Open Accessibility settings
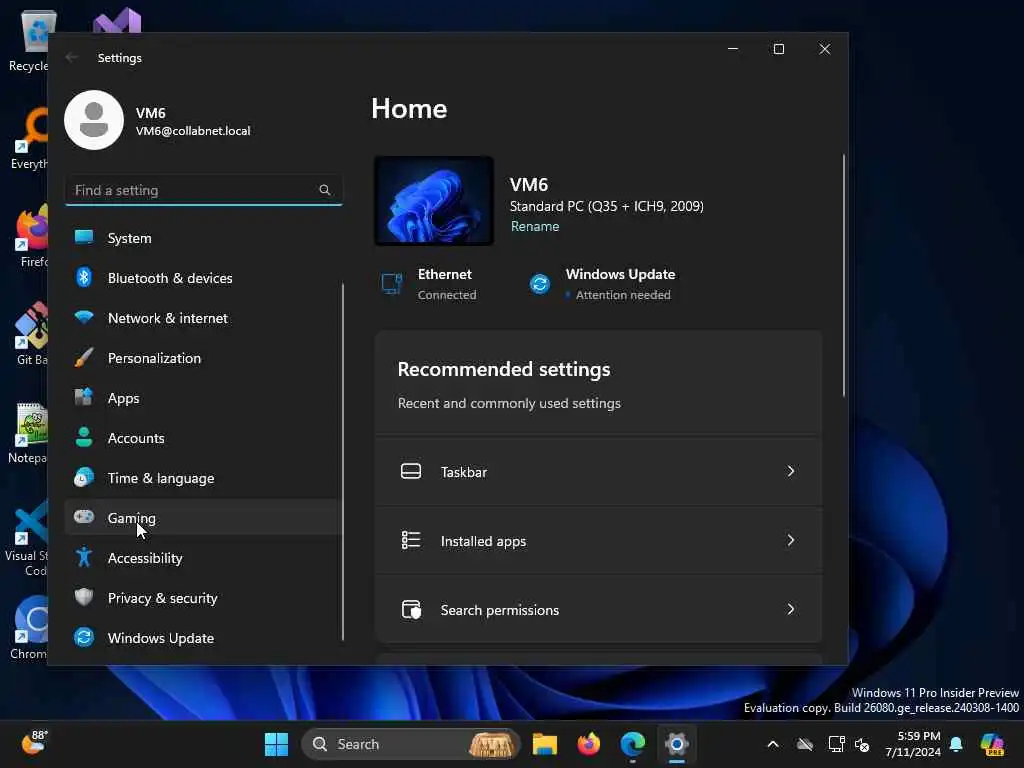Viewport: 1024px width, 768px height. [x=204, y=558]
